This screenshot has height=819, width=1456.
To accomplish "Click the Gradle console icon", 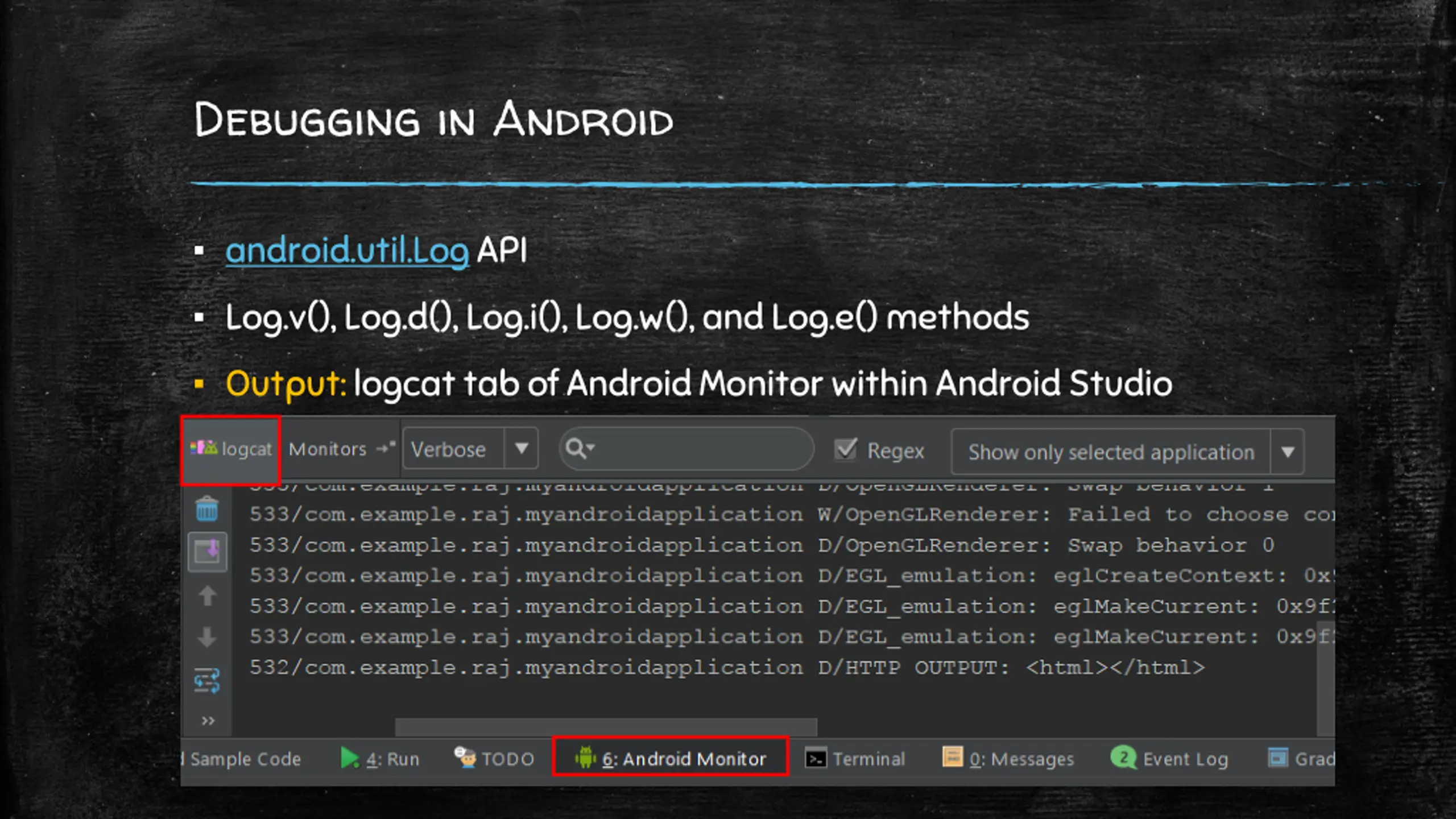I will [1278, 758].
